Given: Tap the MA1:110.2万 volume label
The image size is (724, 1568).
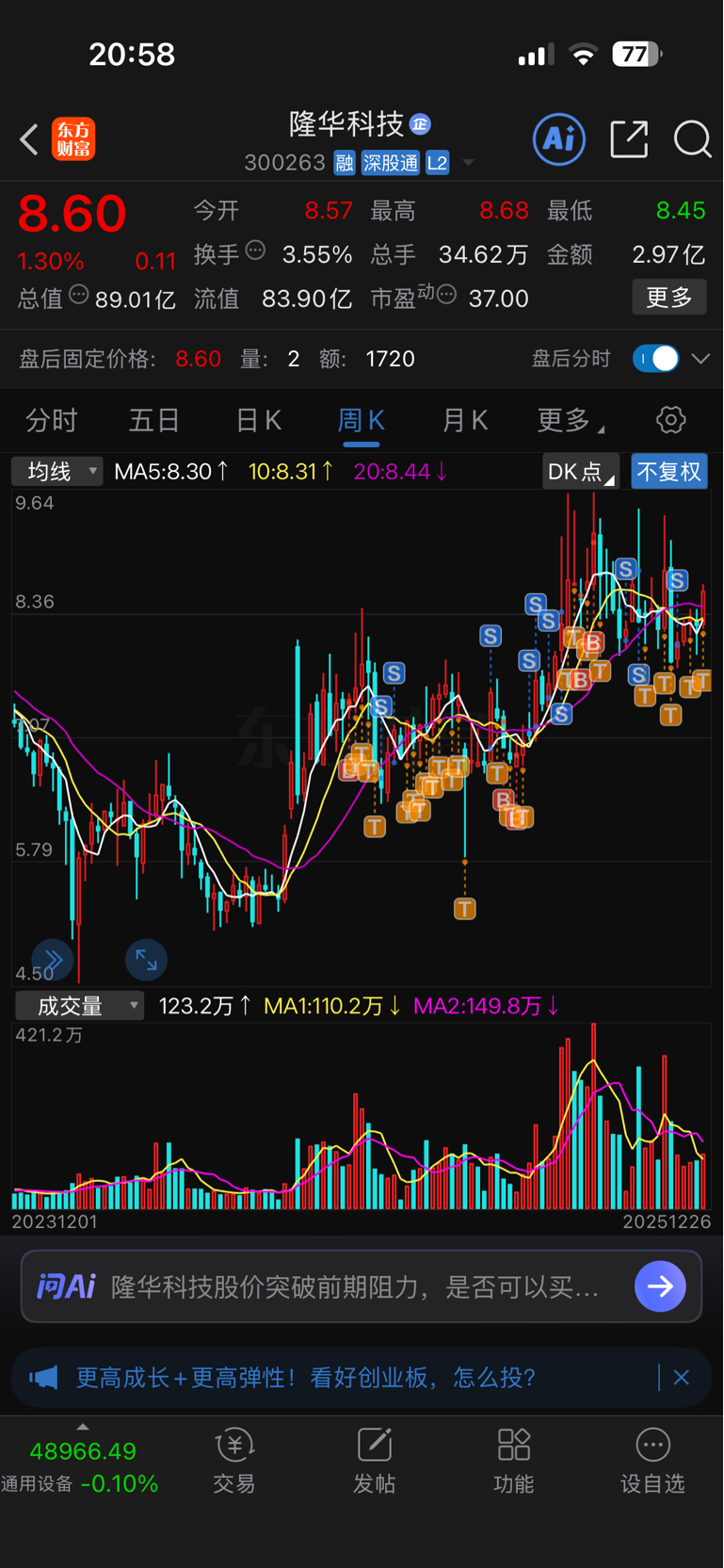Looking at the screenshot, I should pyautogui.click(x=332, y=1006).
